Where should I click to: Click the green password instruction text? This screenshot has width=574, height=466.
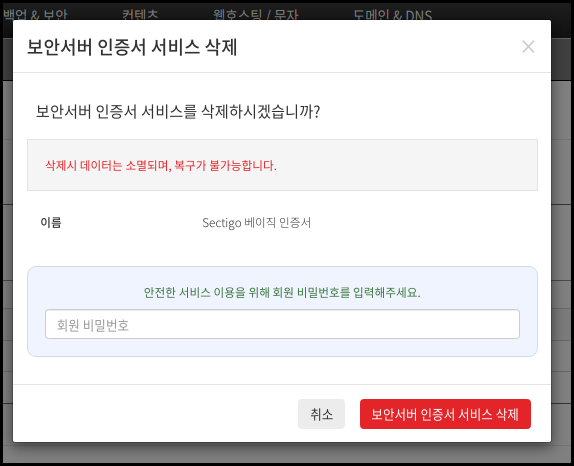click(282, 292)
